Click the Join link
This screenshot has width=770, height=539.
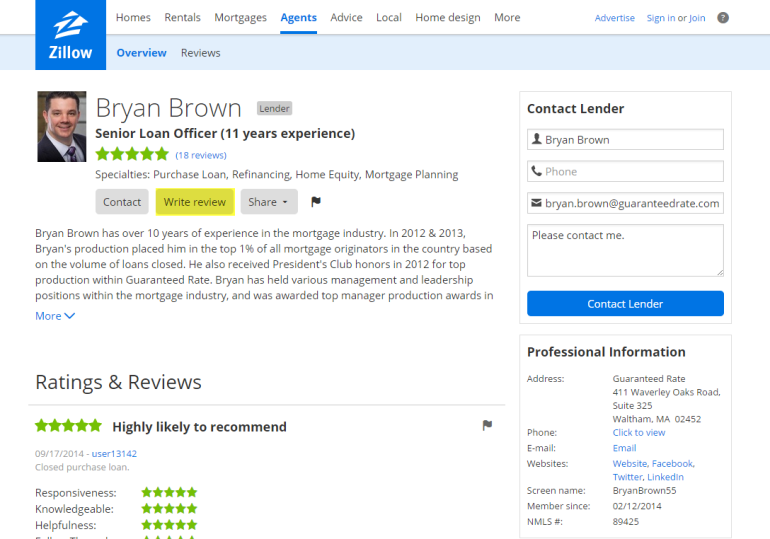pyautogui.click(x=697, y=18)
